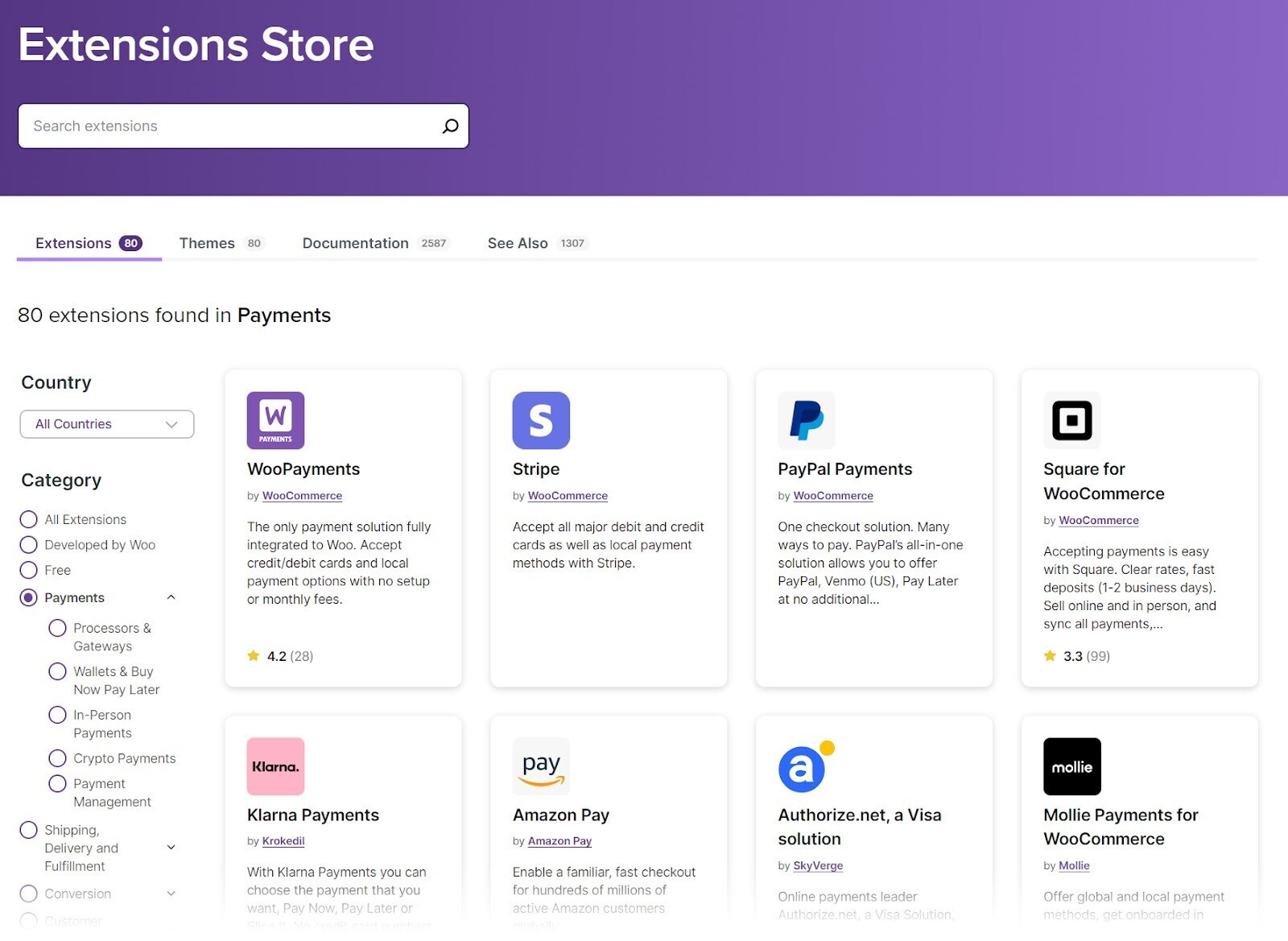Click the WooPayments extension icon
The width and height of the screenshot is (1288, 941).
point(275,419)
